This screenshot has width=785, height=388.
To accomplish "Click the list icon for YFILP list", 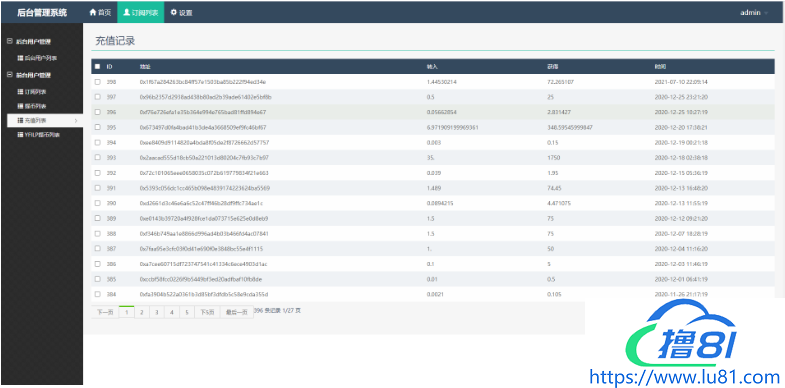I will pyautogui.click(x=21, y=135).
